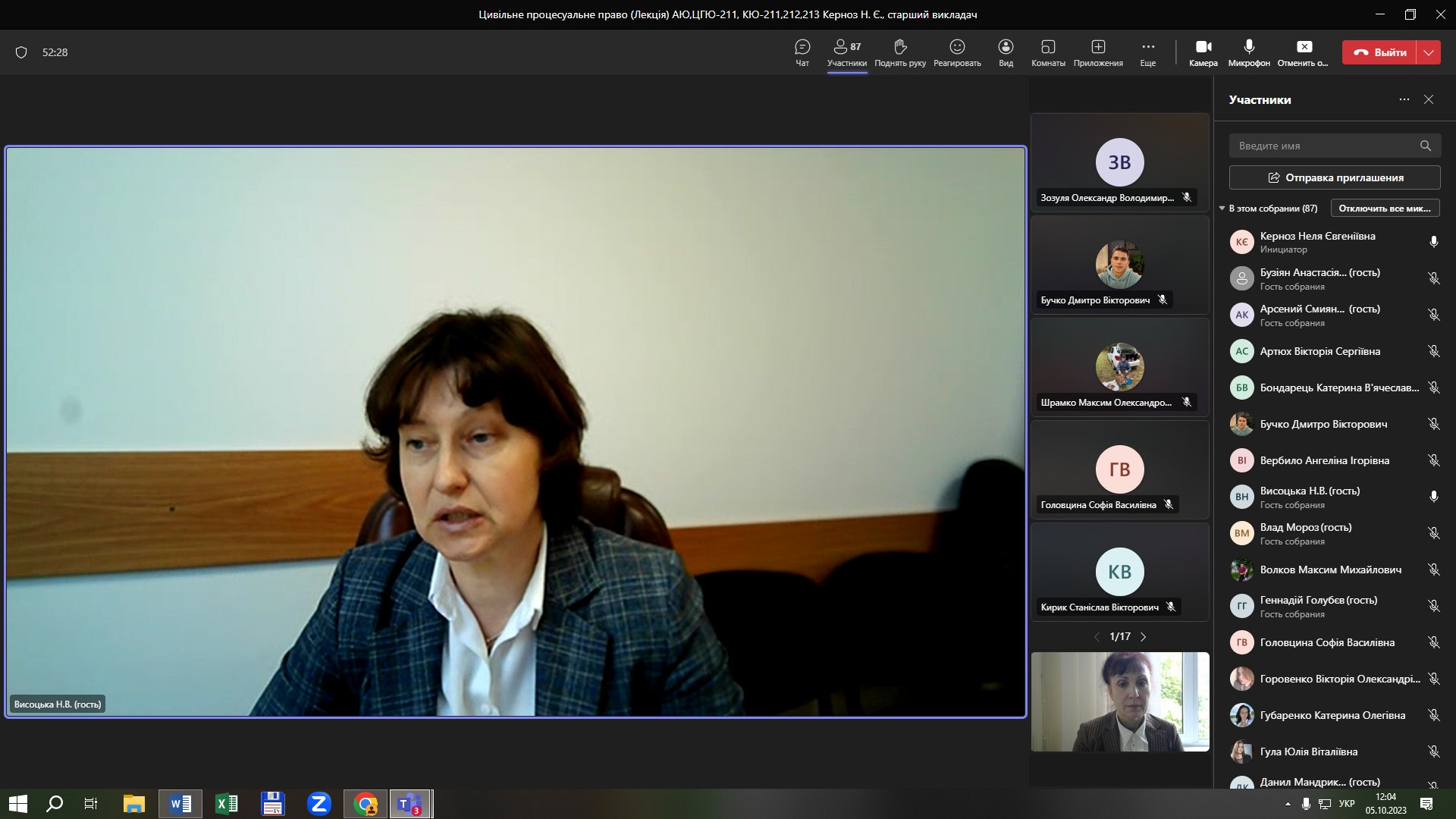Go to previous gallery page arrow
This screenshot has height=819, width=1456.
tap(1097, 637)
